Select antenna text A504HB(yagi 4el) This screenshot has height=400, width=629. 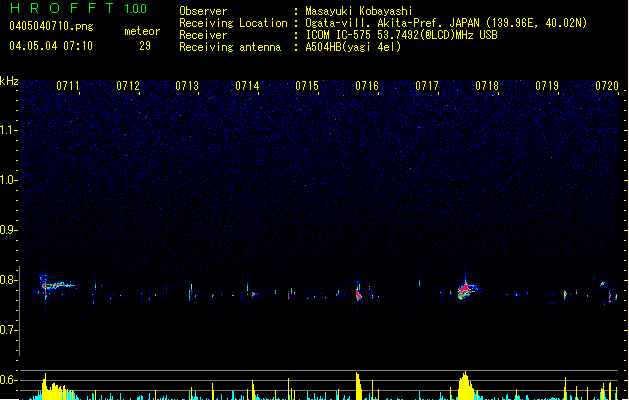click(x=353, y=47)
